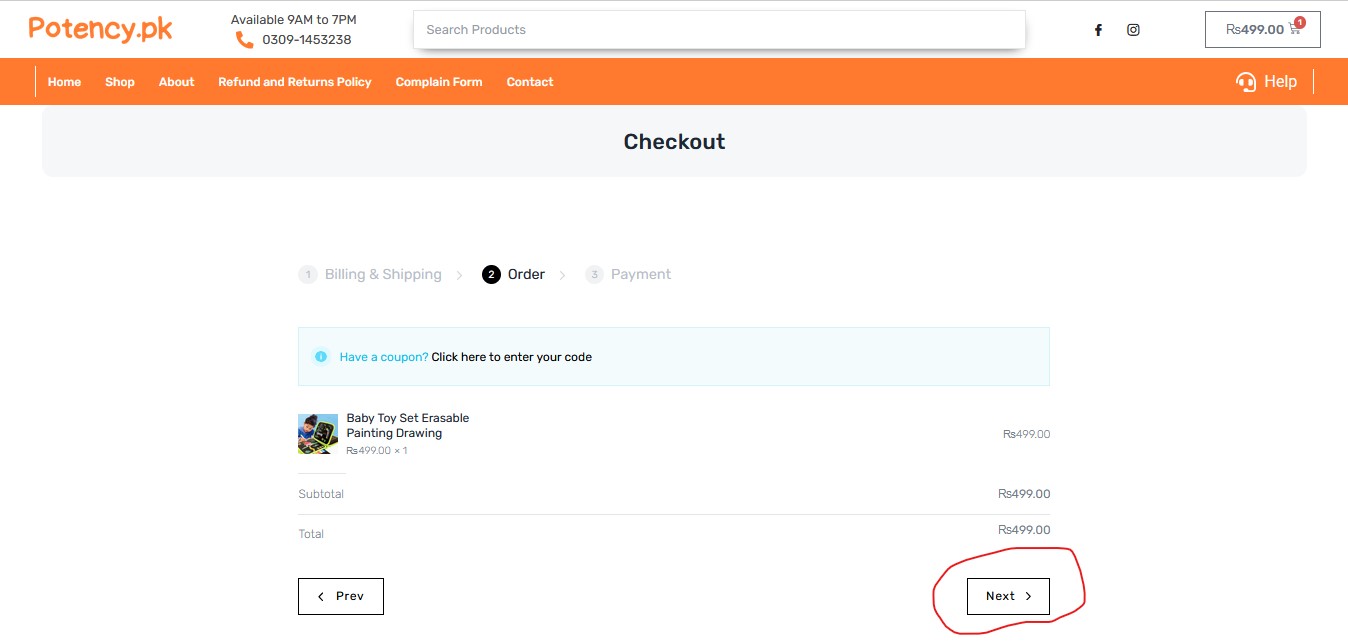1348x642 pixels.
Task: Open the Home menu item
Action: click(64, 82)
